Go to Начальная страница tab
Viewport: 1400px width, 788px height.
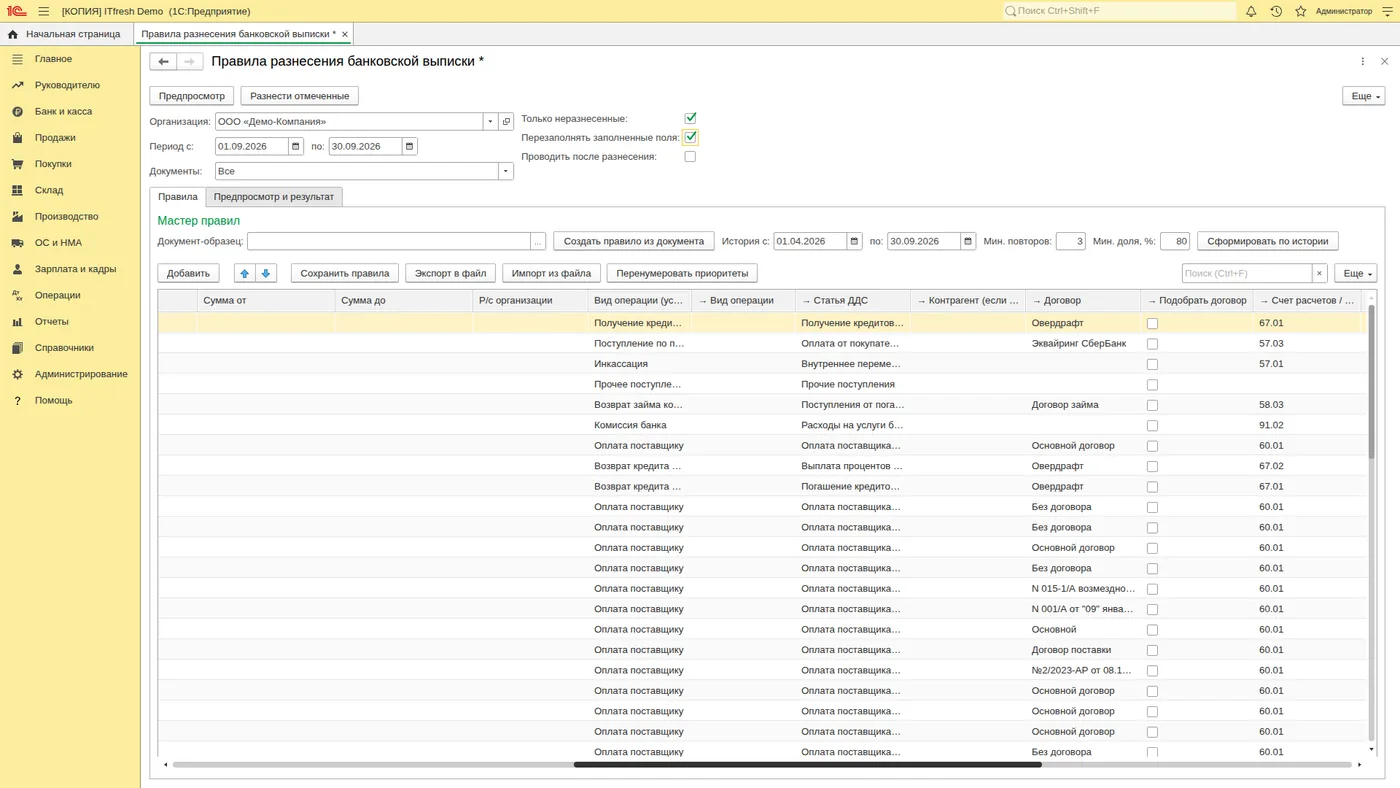coord(65,34)
